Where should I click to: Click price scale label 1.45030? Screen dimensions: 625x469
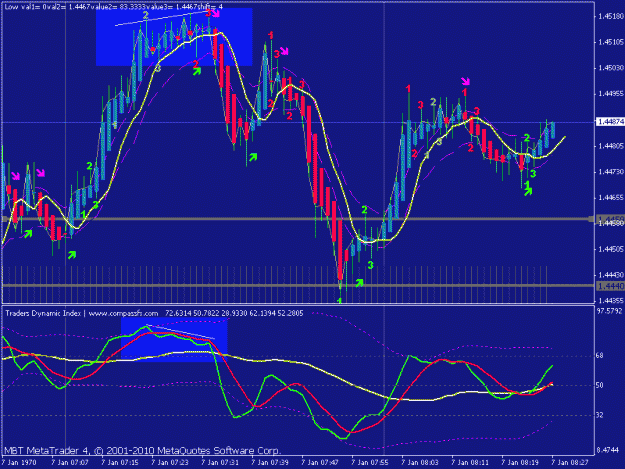tap(610, 68)
